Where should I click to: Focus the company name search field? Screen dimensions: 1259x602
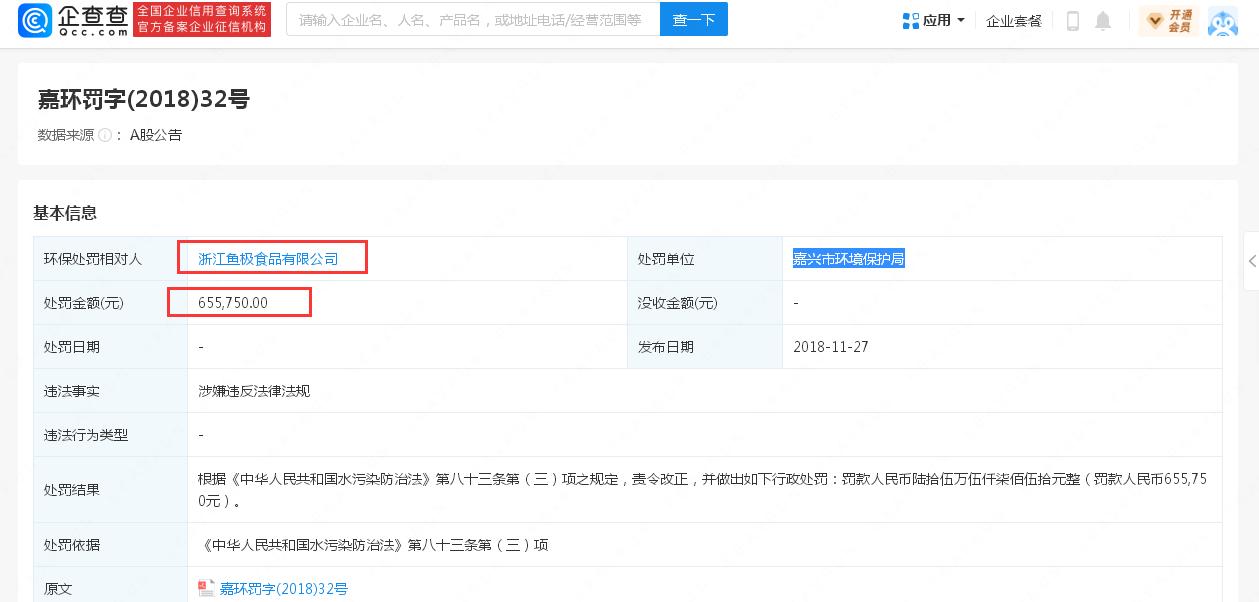click(x=473, y=19)
